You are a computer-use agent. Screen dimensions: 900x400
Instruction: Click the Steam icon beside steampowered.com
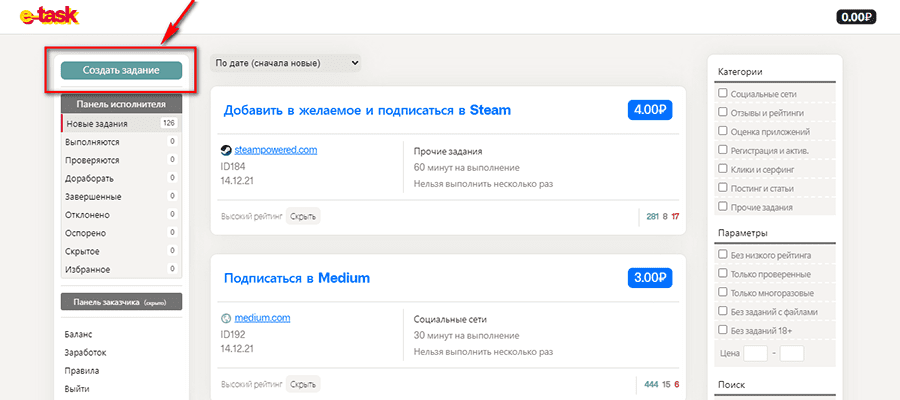(x=226, y=151)
